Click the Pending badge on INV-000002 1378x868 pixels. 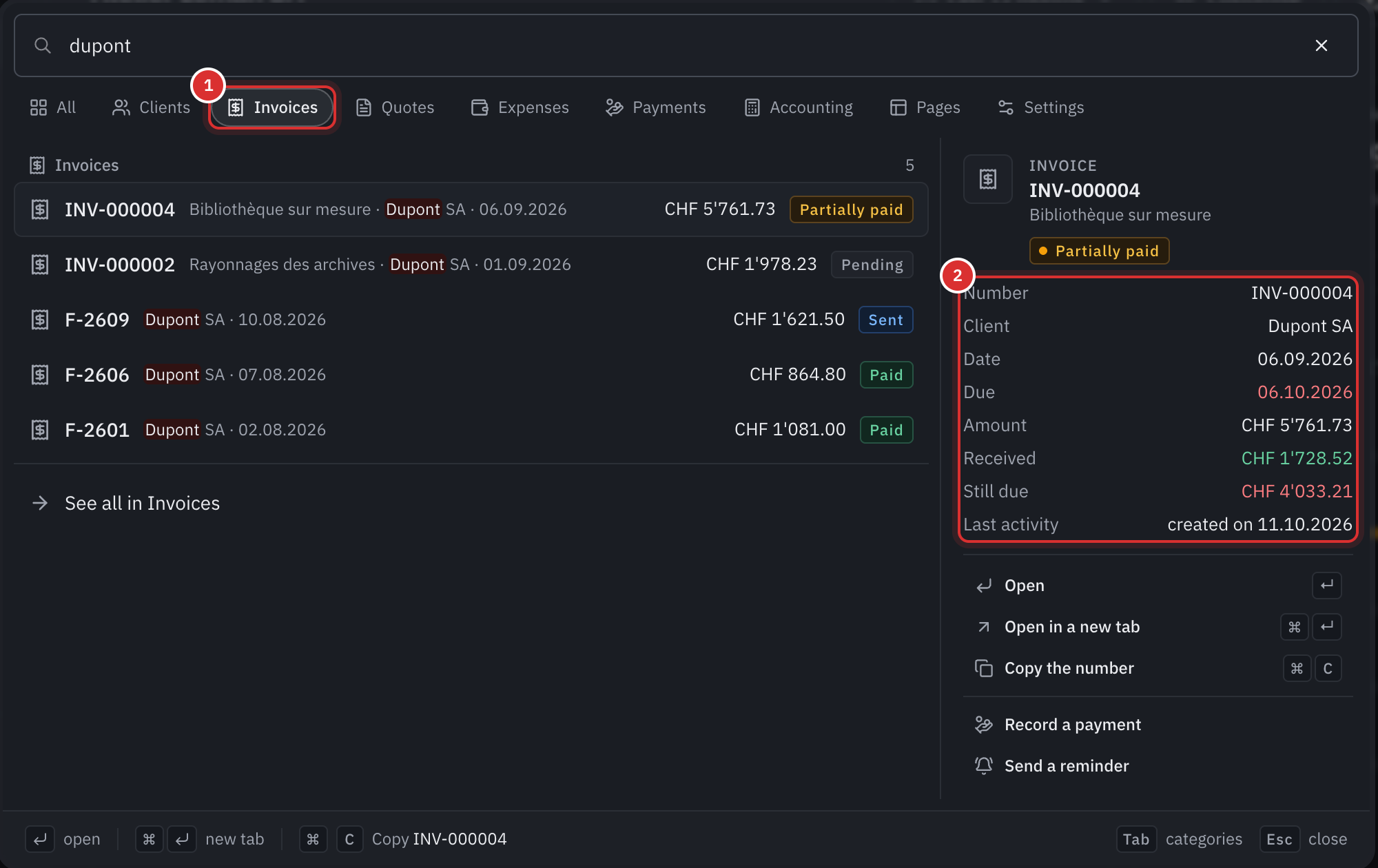[872, 265]
